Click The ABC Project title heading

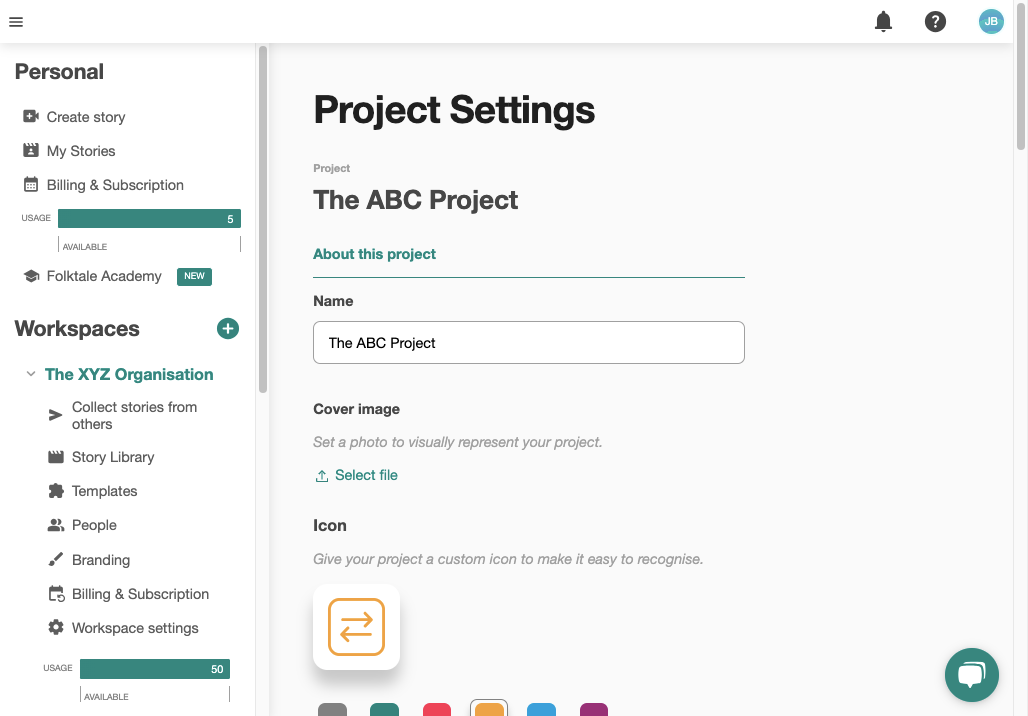(416, 200)
